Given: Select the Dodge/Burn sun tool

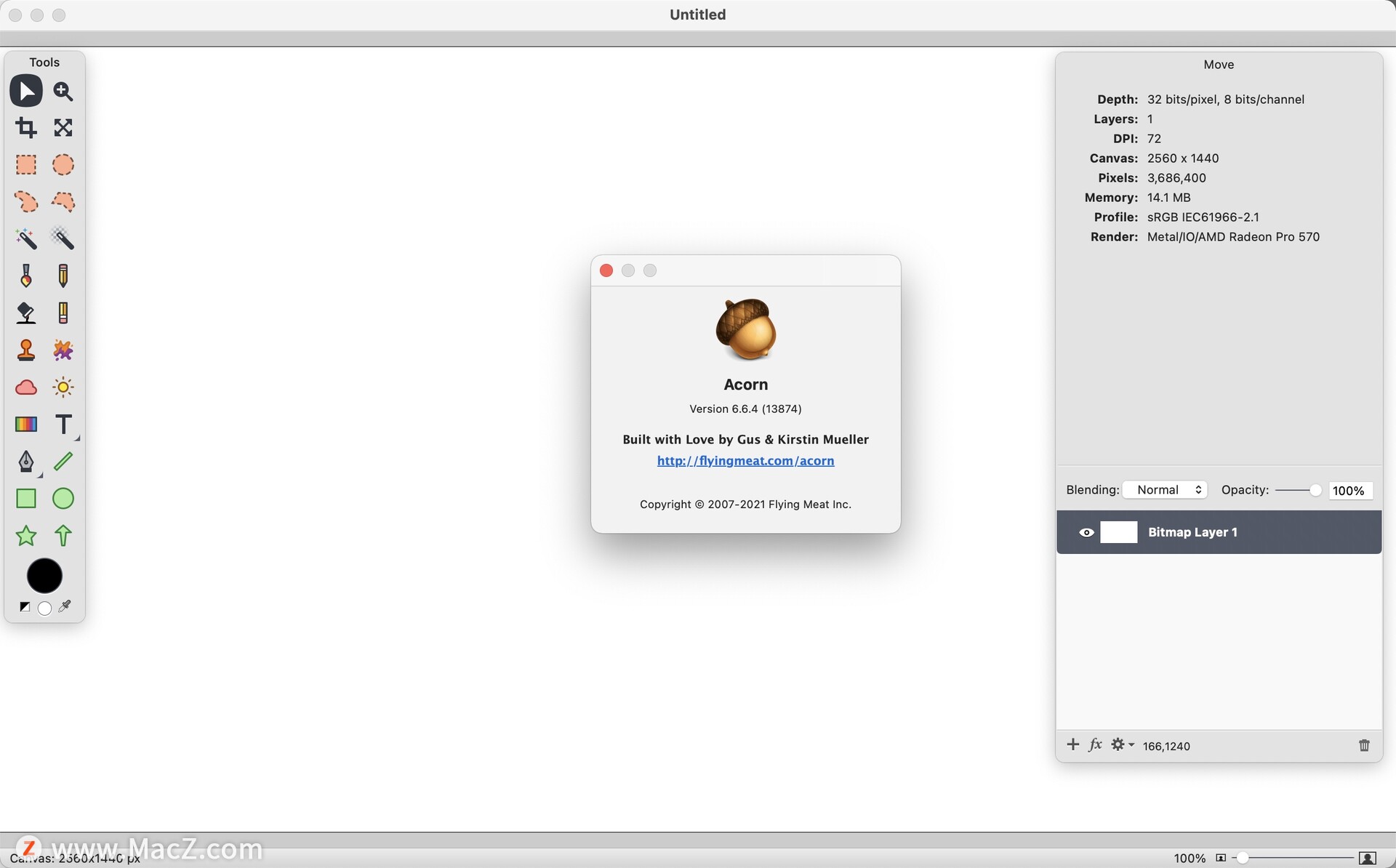Looking at the screenshot, I should [x=63, y=387].
